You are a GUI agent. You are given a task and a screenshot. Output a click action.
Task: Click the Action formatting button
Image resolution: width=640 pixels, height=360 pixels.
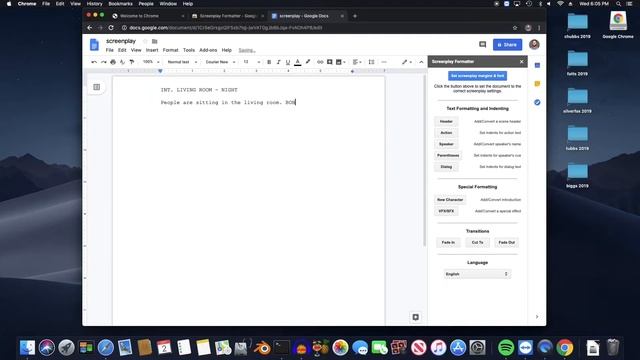pyautogui.click(x=446, y=133)
